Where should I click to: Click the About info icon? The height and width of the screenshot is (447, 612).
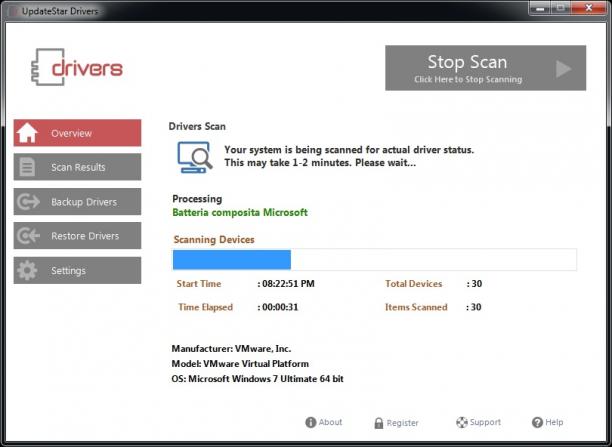coord(311,422)
